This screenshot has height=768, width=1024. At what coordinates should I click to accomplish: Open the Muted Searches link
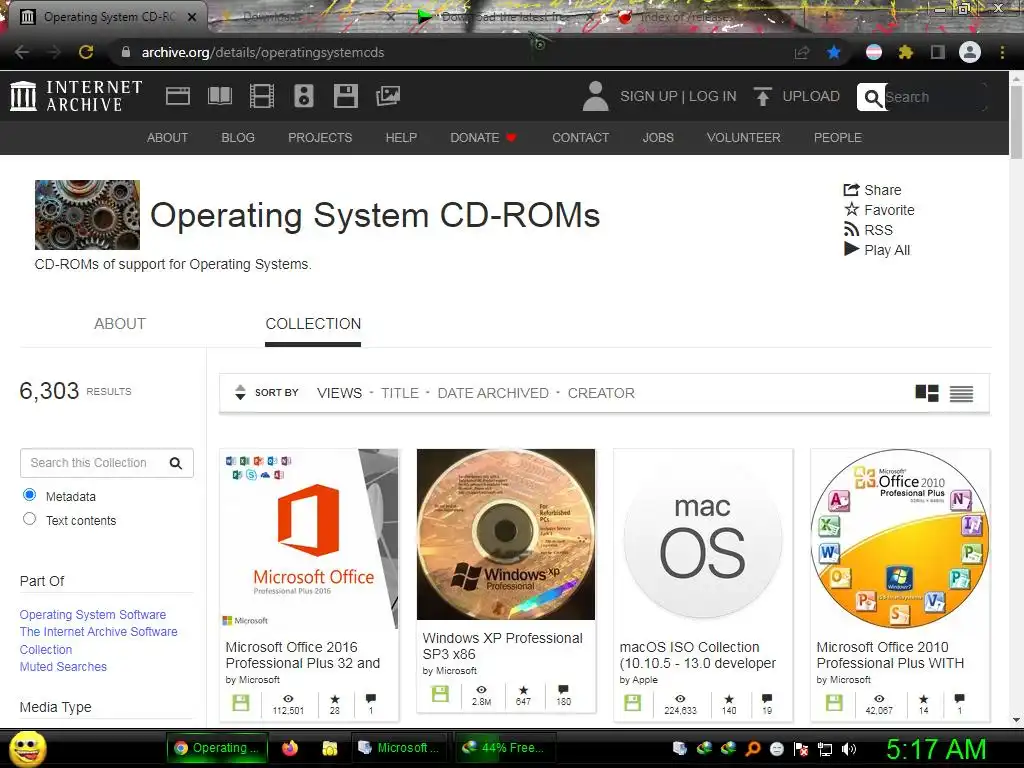63,667
